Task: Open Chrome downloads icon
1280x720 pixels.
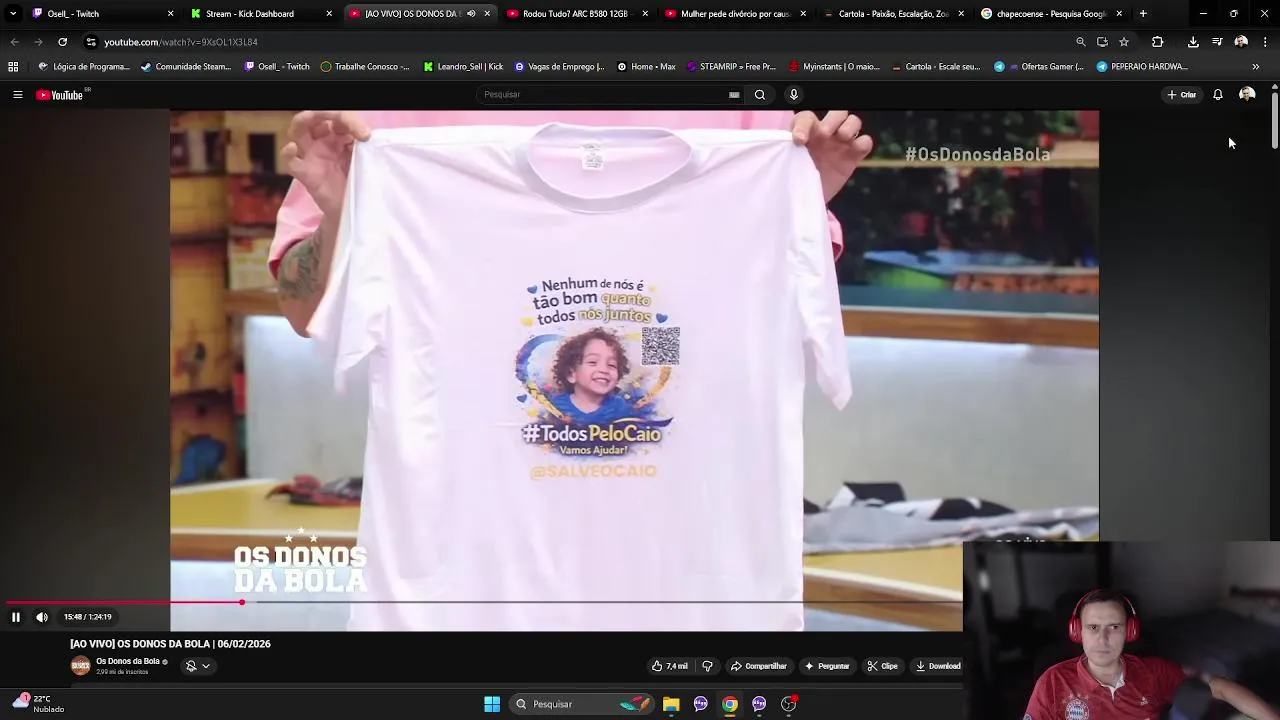Action: pyautogui.click(x=1193, y=42)
